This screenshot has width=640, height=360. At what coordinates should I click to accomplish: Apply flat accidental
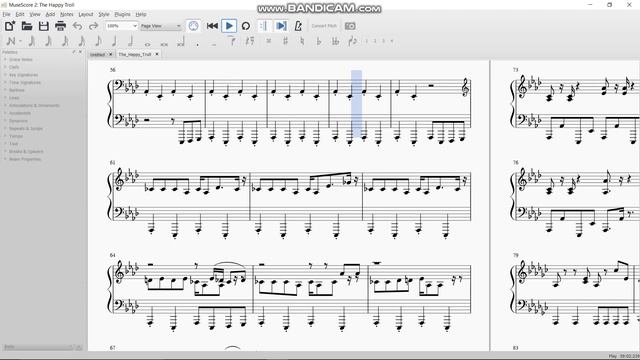click(x=319, y=41)
